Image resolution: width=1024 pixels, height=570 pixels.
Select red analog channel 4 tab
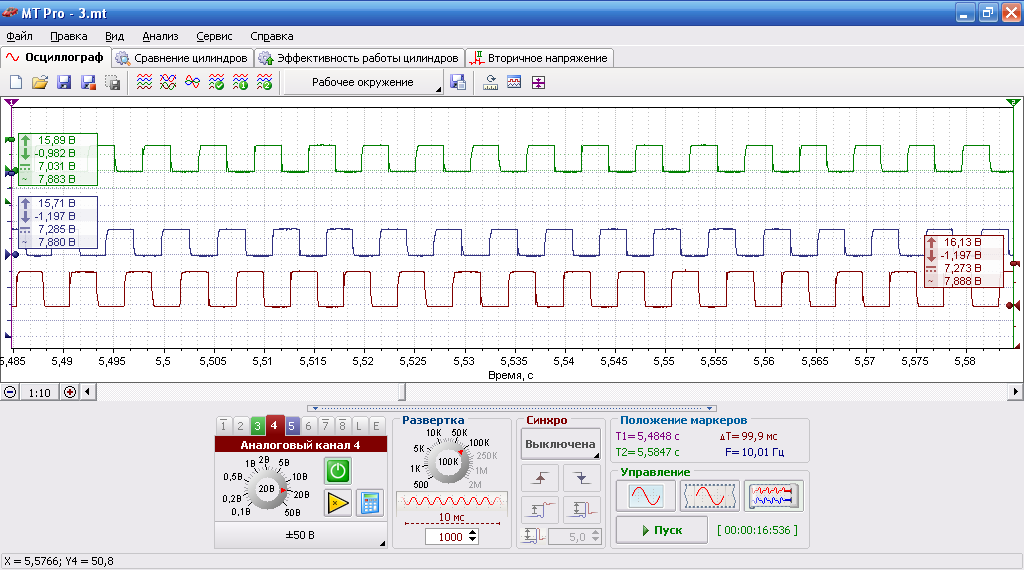point(274,425)
